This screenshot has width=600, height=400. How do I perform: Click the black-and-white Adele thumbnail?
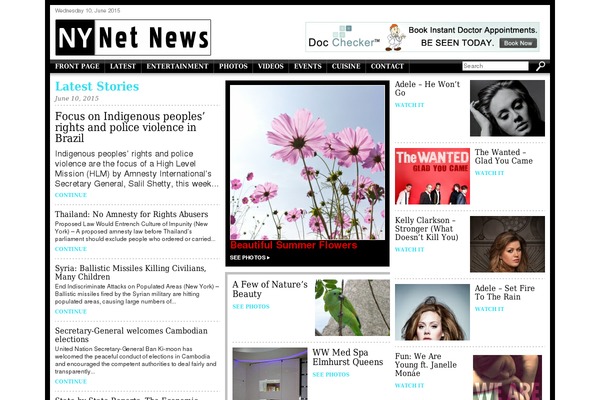[x=507, y=108]
